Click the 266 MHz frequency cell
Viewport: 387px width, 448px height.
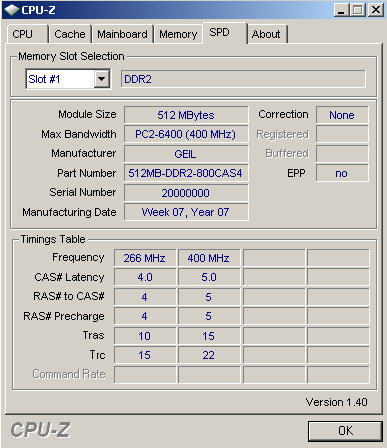(145, 258)
